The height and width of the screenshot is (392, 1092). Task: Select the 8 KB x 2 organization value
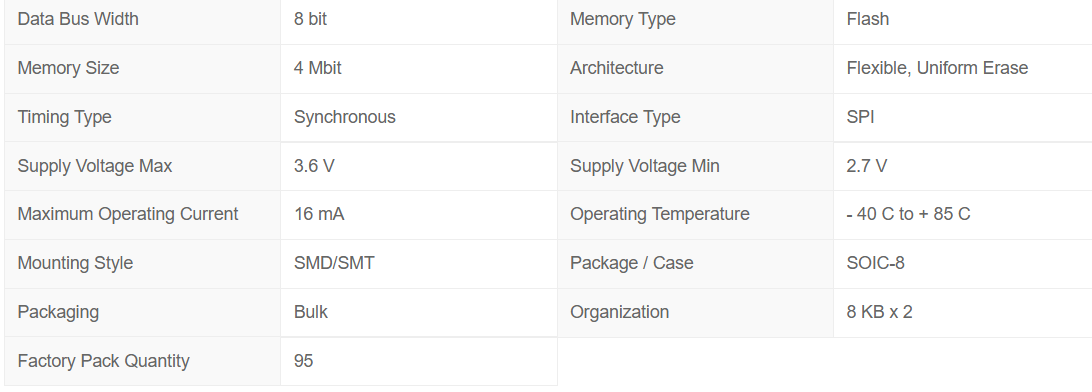880,311
